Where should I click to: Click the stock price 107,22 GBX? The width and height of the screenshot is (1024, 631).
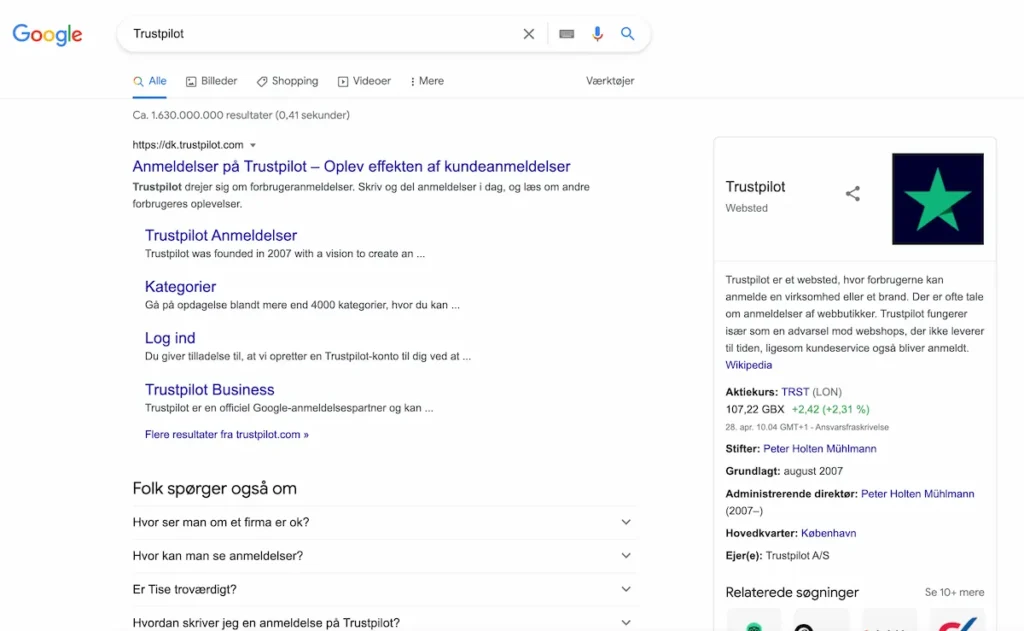pyautogui.click(x=755, y=410)
